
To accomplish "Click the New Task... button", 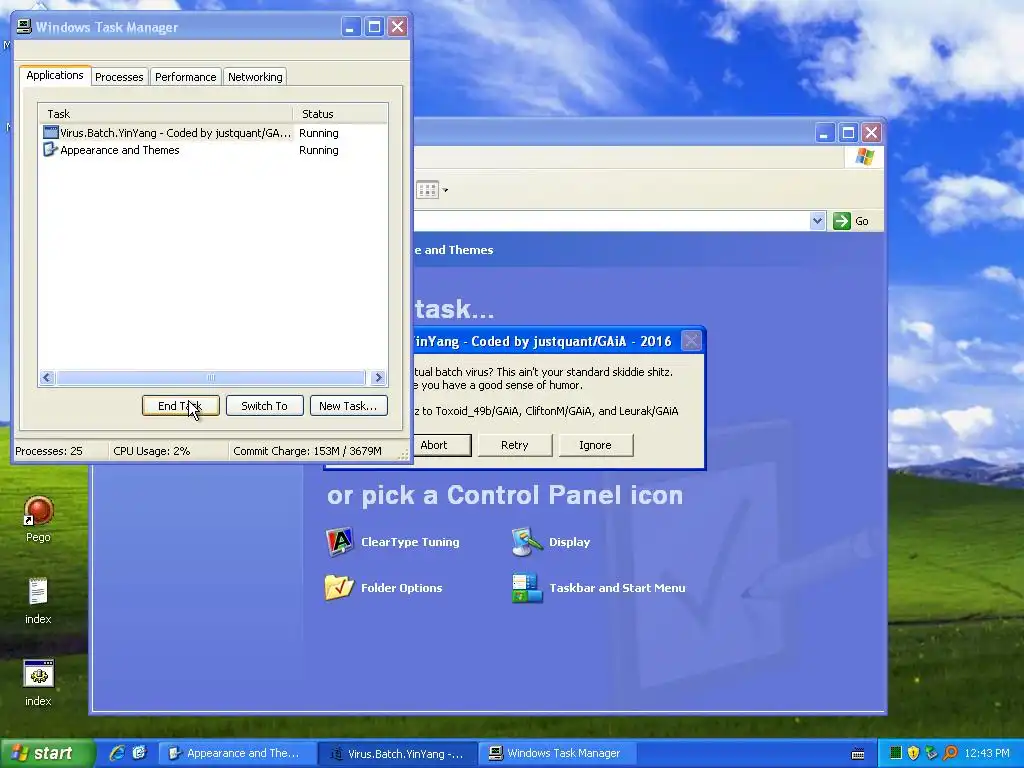I will click(348, 406).
